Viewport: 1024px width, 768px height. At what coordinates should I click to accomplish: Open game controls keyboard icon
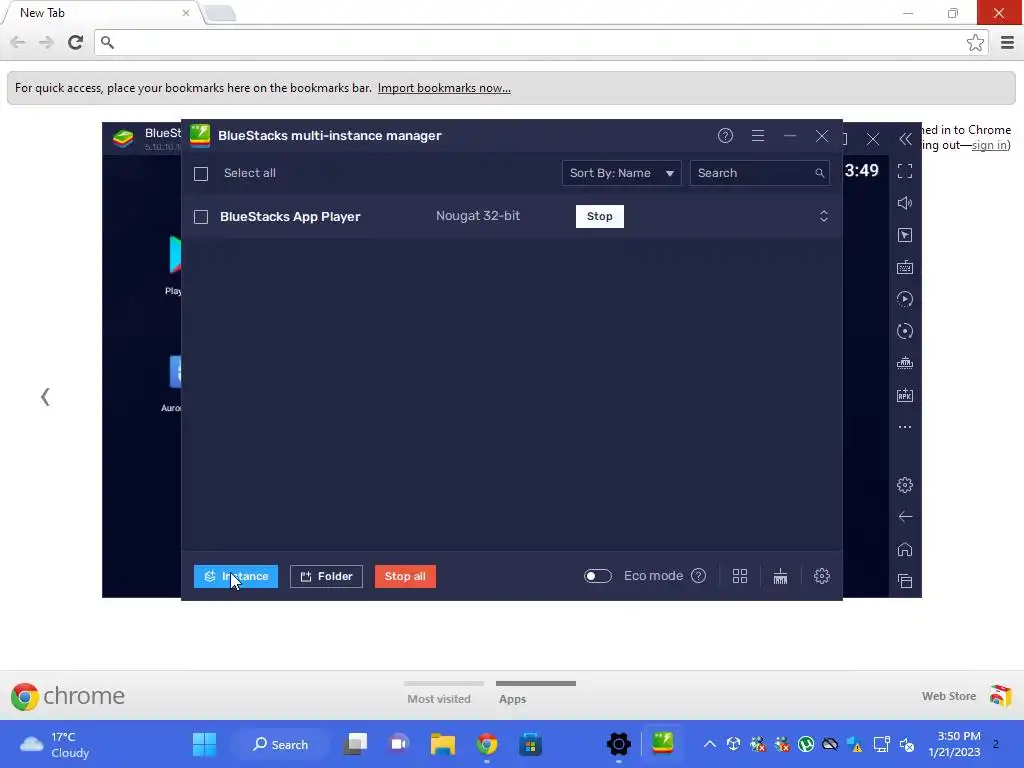(905, 267)
